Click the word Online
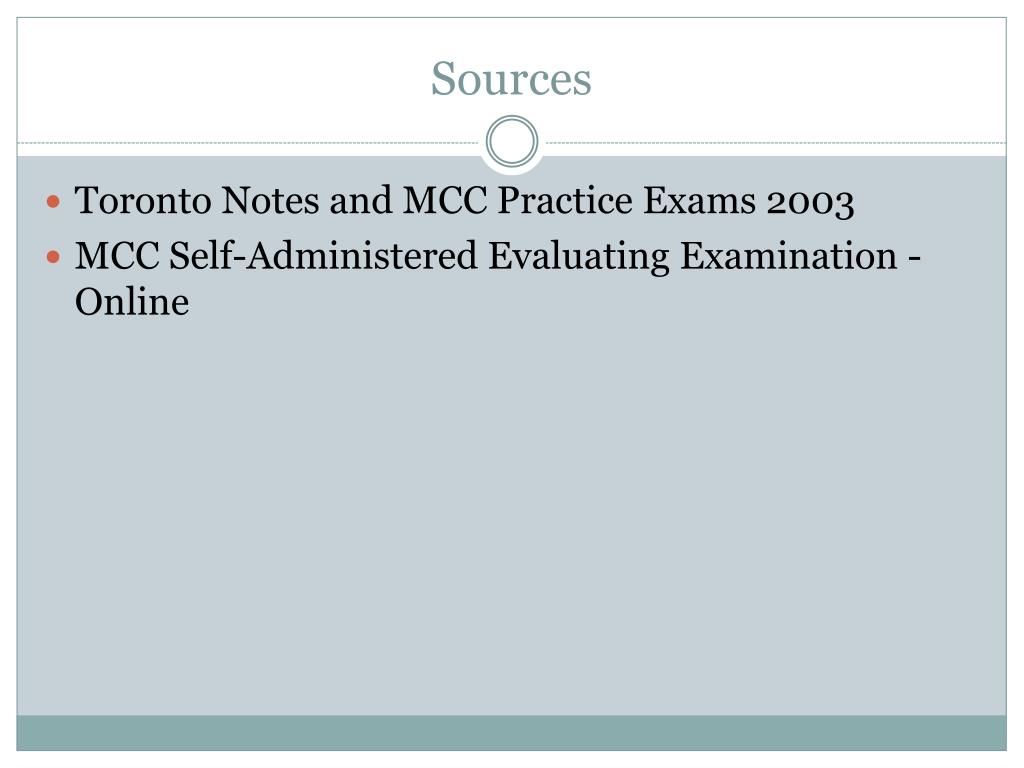This screenshot has height=768, width=1024. (132, 302)
